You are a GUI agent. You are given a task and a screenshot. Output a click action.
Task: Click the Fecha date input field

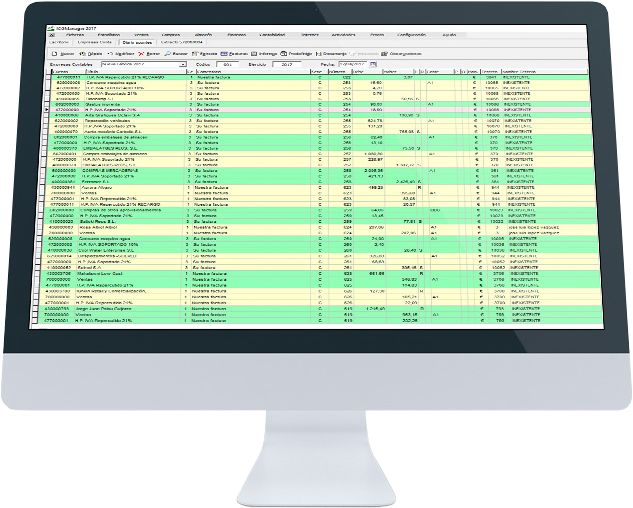350,64
